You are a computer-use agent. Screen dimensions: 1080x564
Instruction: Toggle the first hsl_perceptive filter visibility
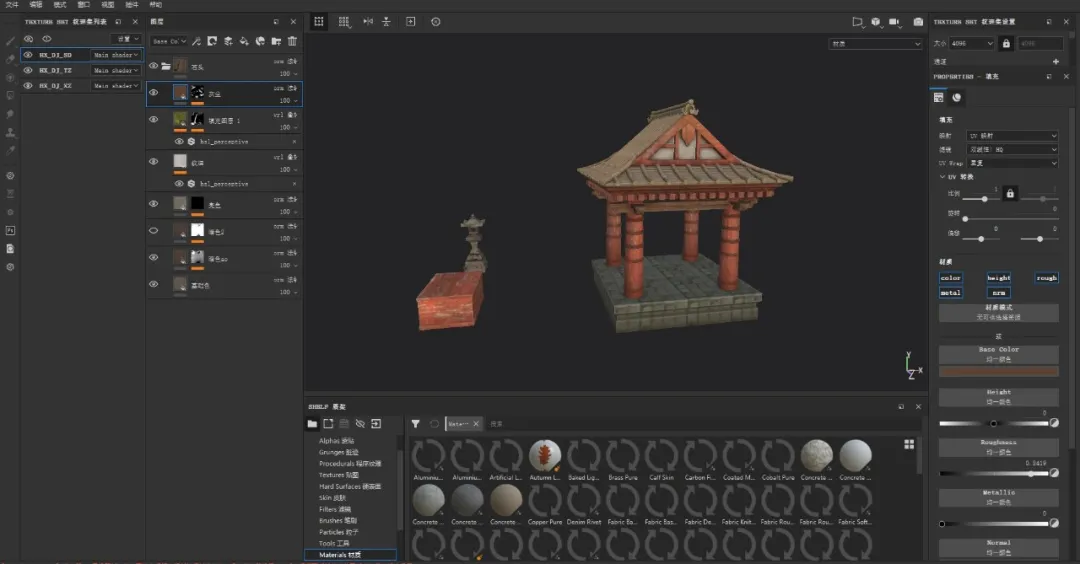point(179,141)
